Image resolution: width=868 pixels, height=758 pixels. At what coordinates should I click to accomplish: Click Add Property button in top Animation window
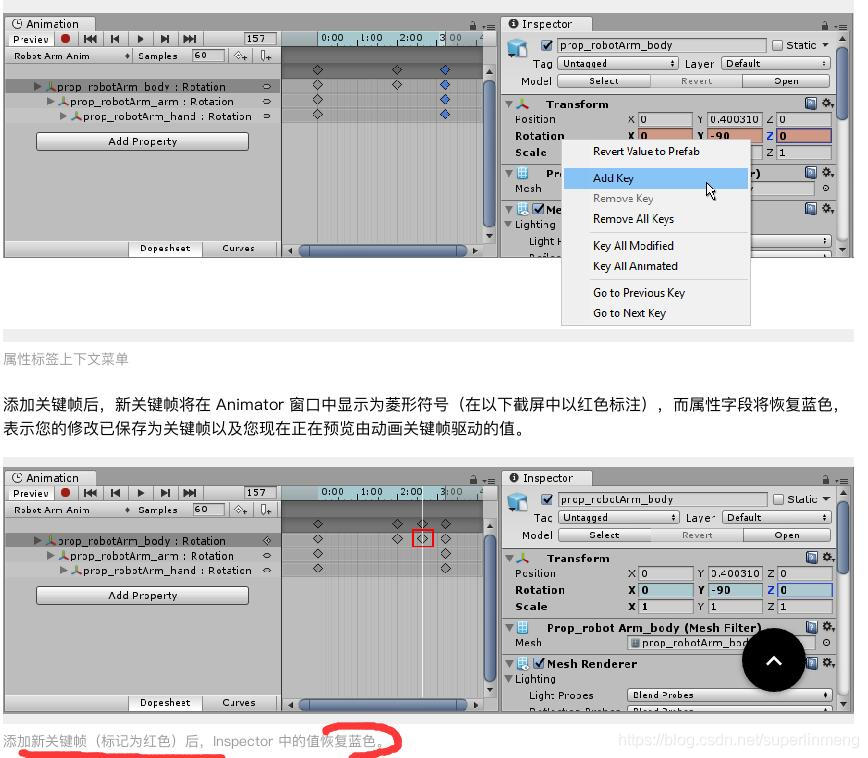pyautogui.click(x=142, y=141)
